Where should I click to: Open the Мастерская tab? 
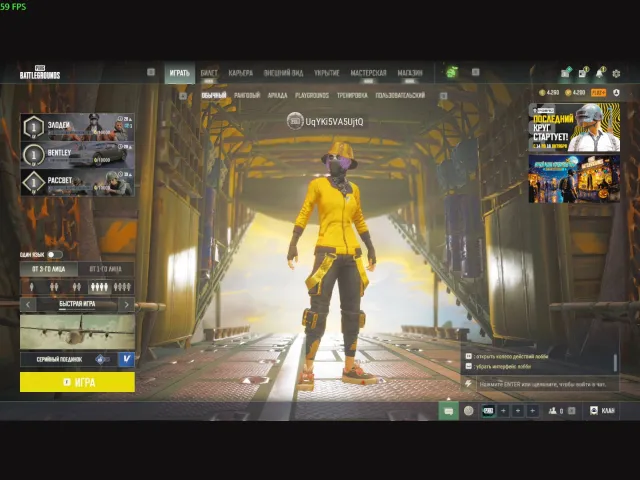[368, 73]
